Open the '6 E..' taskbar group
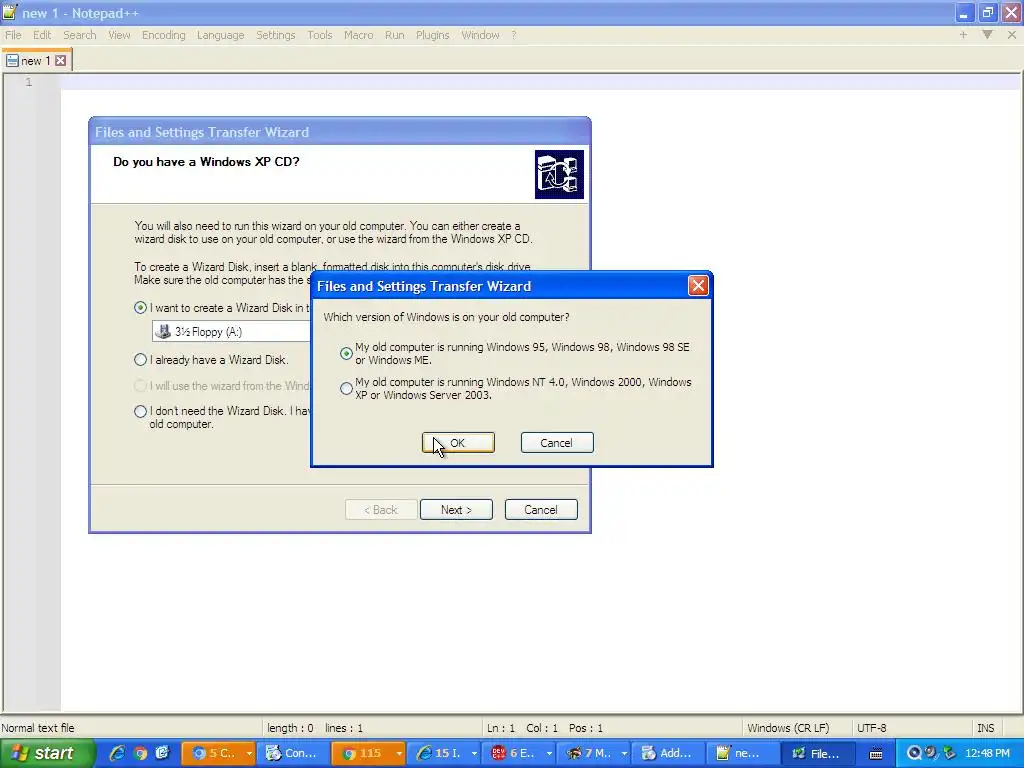 [x=518, y=753]
